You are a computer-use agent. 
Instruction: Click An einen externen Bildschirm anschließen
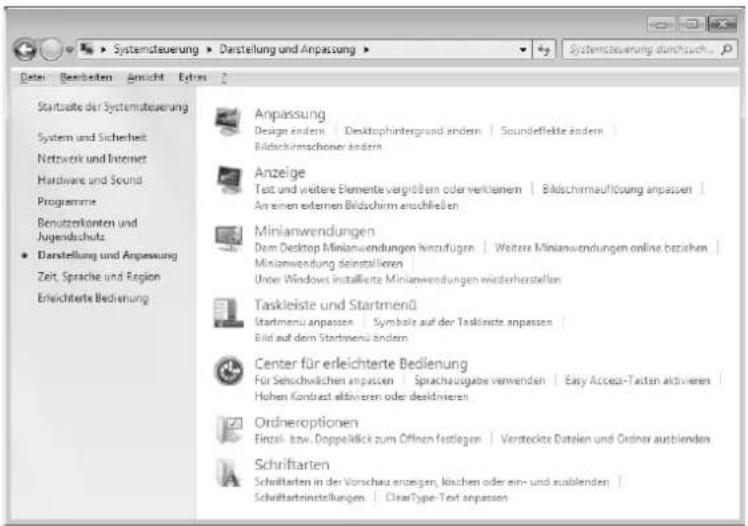pos(356,206)
